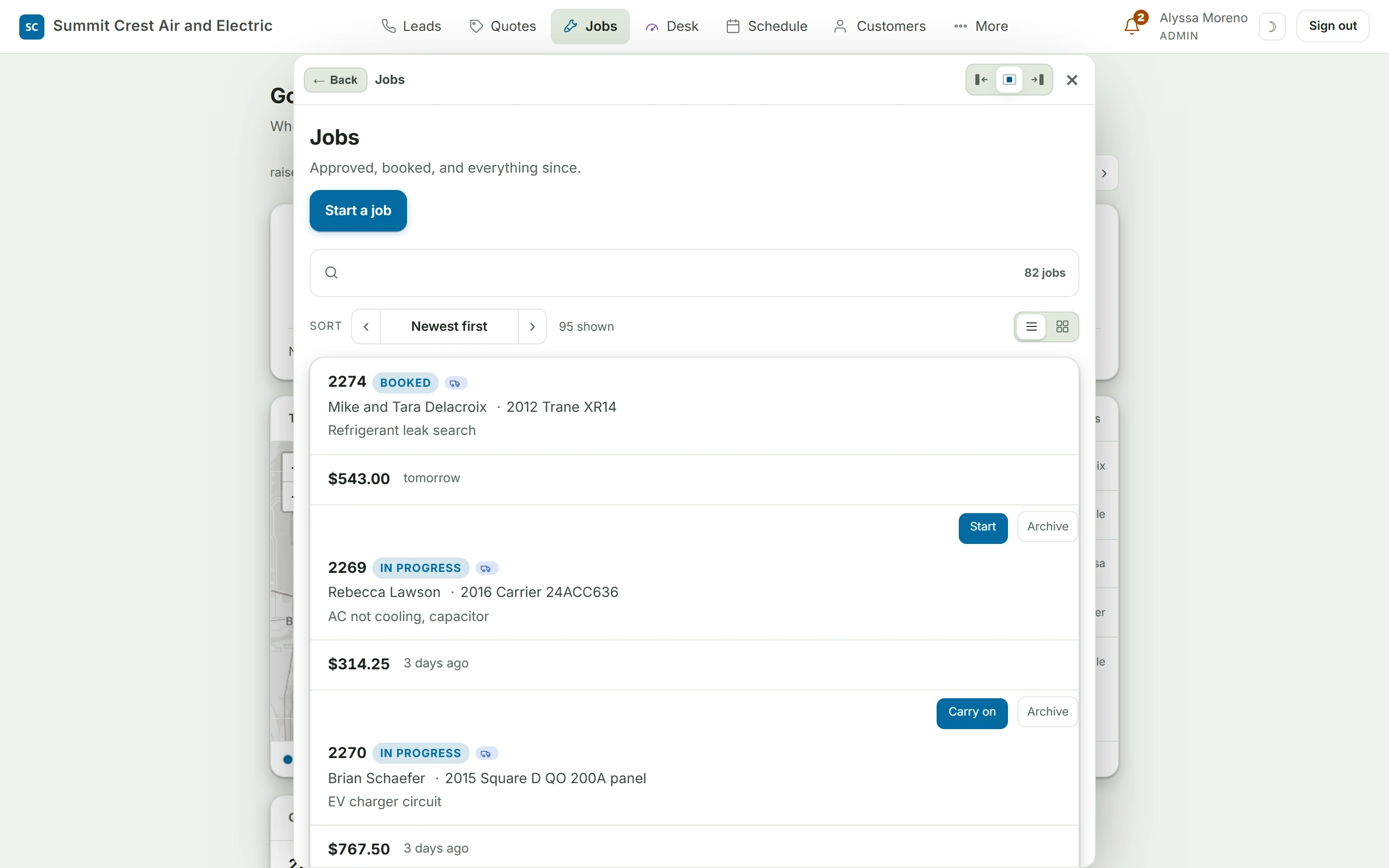The width and height of the screenshot is (1389, 868).
Task: Click IN PROGRESS badge on job 2269
Action: point(421,569)
